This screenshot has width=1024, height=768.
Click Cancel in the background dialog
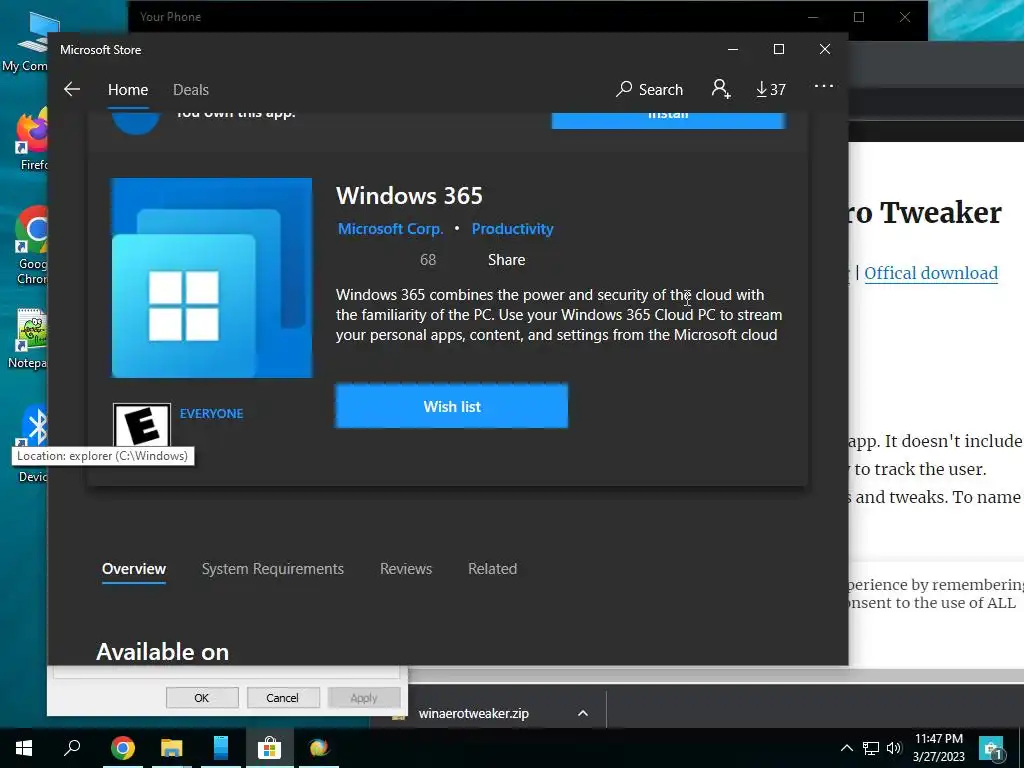[x=282, y=697]
